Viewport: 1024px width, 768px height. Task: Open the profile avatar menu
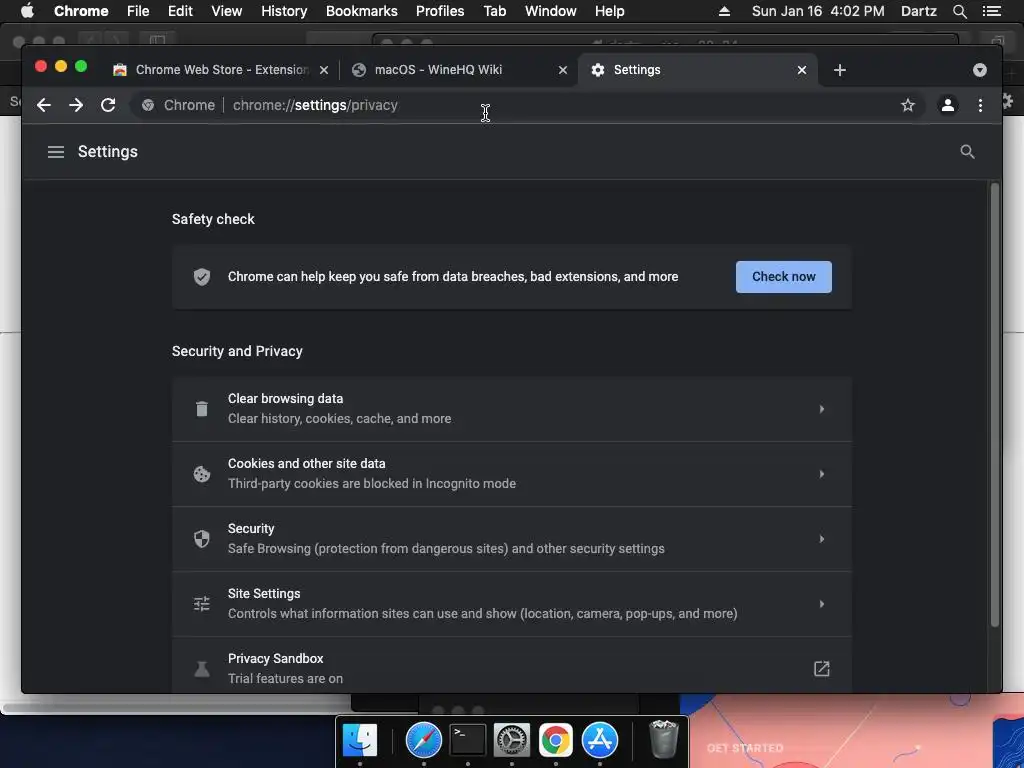[x=948, y=105]
